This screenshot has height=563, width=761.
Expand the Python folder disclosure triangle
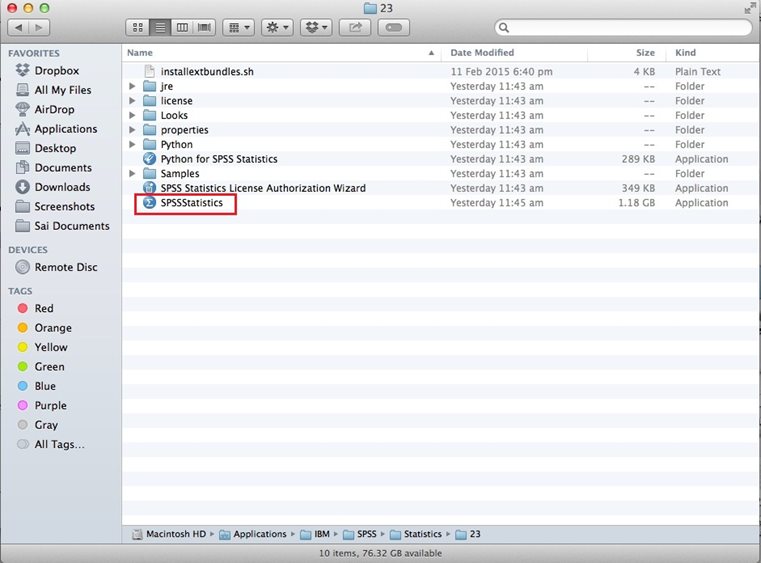click(x=133, y=145)
